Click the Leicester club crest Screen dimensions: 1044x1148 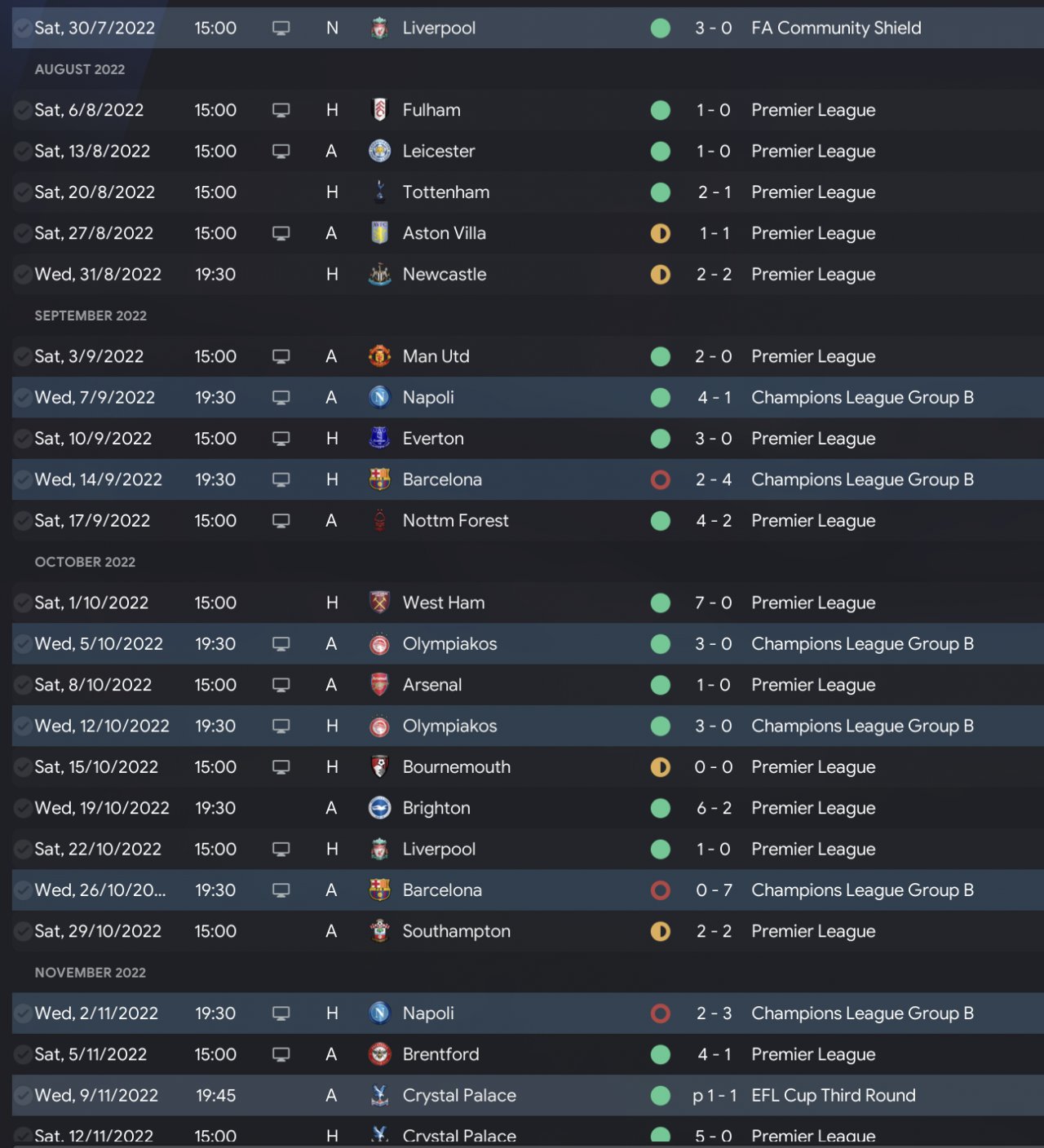pos(379,151)
